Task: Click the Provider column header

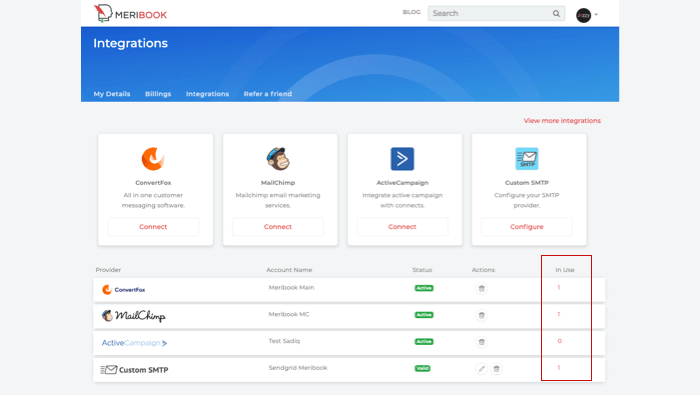Action: [108, 270]
